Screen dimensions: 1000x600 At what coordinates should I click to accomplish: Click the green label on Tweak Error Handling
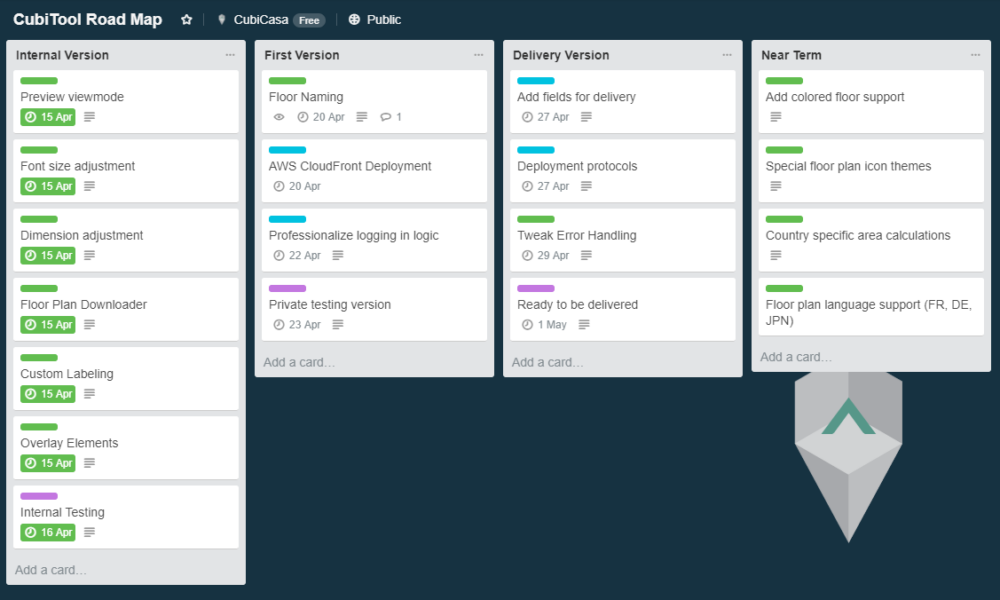536,219
